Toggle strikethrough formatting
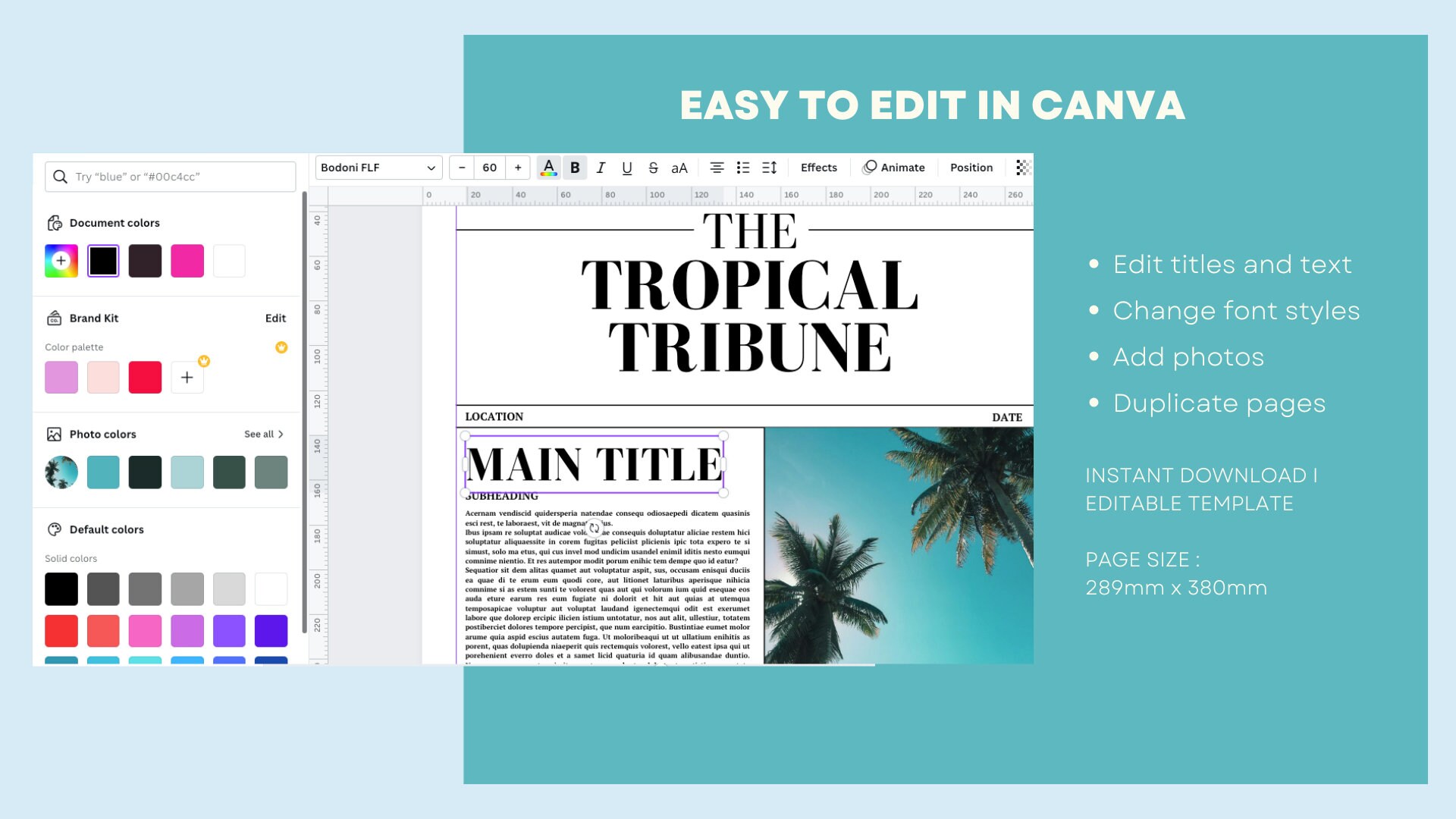The width and height of the screenshot is (1456, 819). click(653, 168)
